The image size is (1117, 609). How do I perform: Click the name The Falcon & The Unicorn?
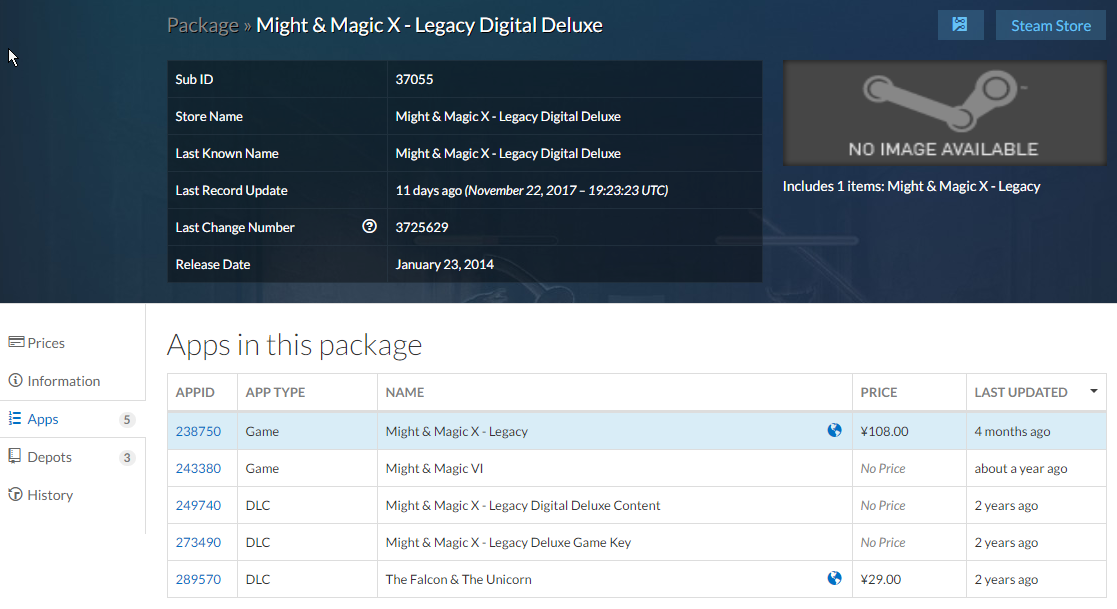458,580
